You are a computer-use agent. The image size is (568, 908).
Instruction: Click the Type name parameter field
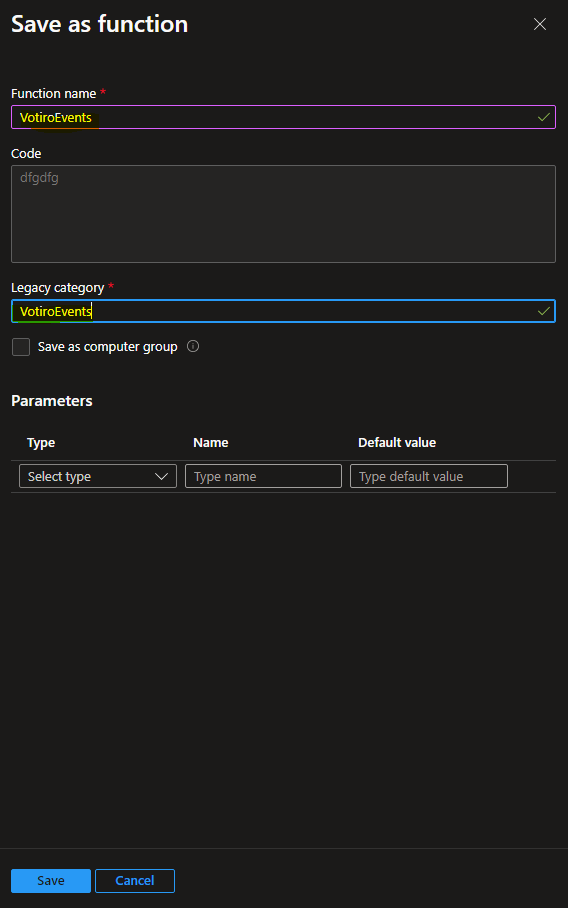pos(263,476)
